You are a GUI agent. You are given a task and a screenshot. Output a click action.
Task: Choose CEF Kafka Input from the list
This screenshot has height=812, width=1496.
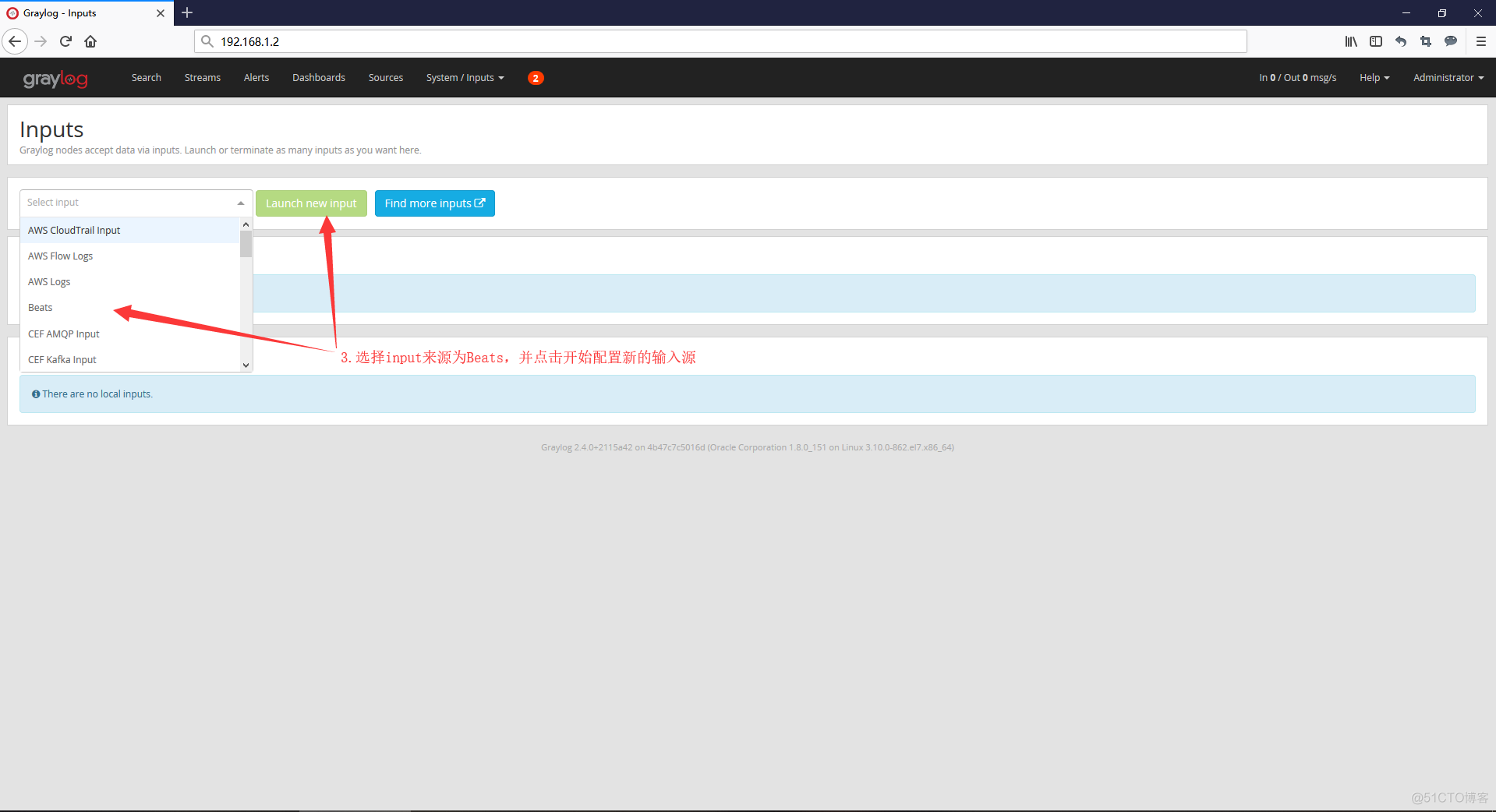(x=129, y=359)
